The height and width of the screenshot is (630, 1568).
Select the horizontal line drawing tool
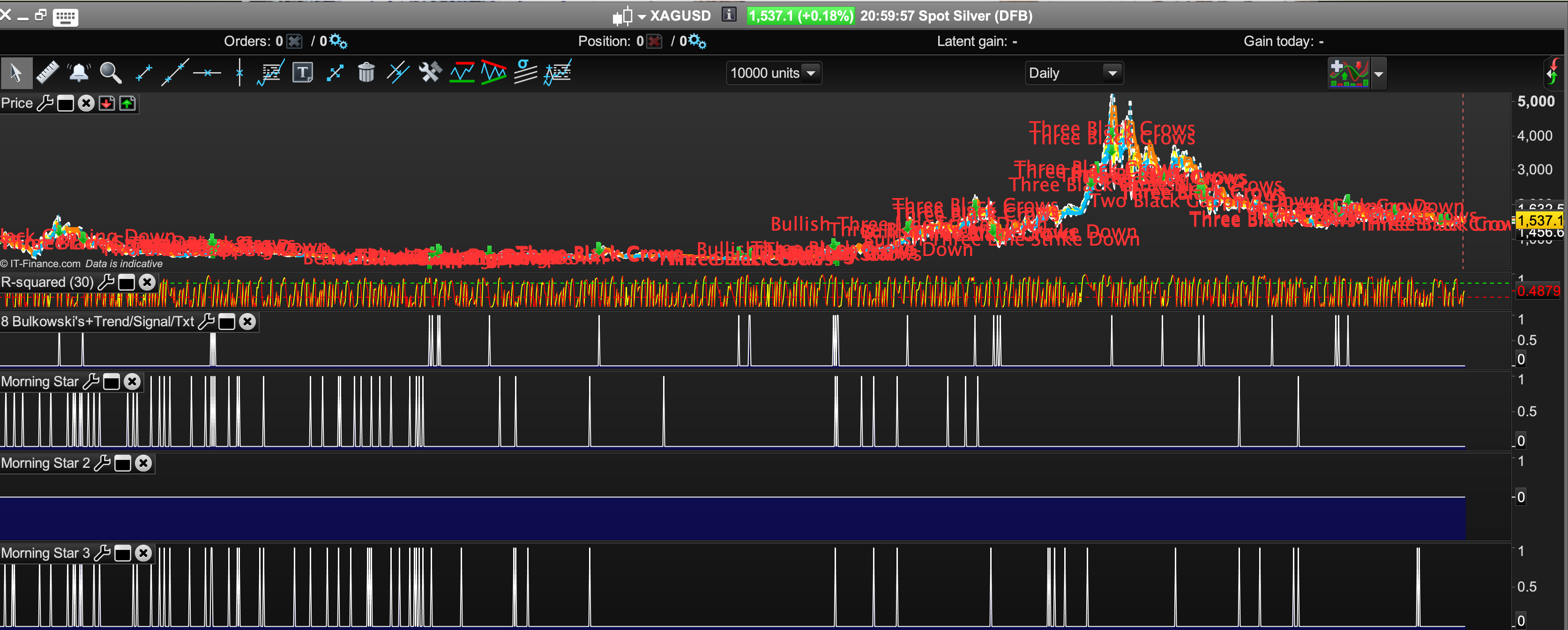point(207,73)
